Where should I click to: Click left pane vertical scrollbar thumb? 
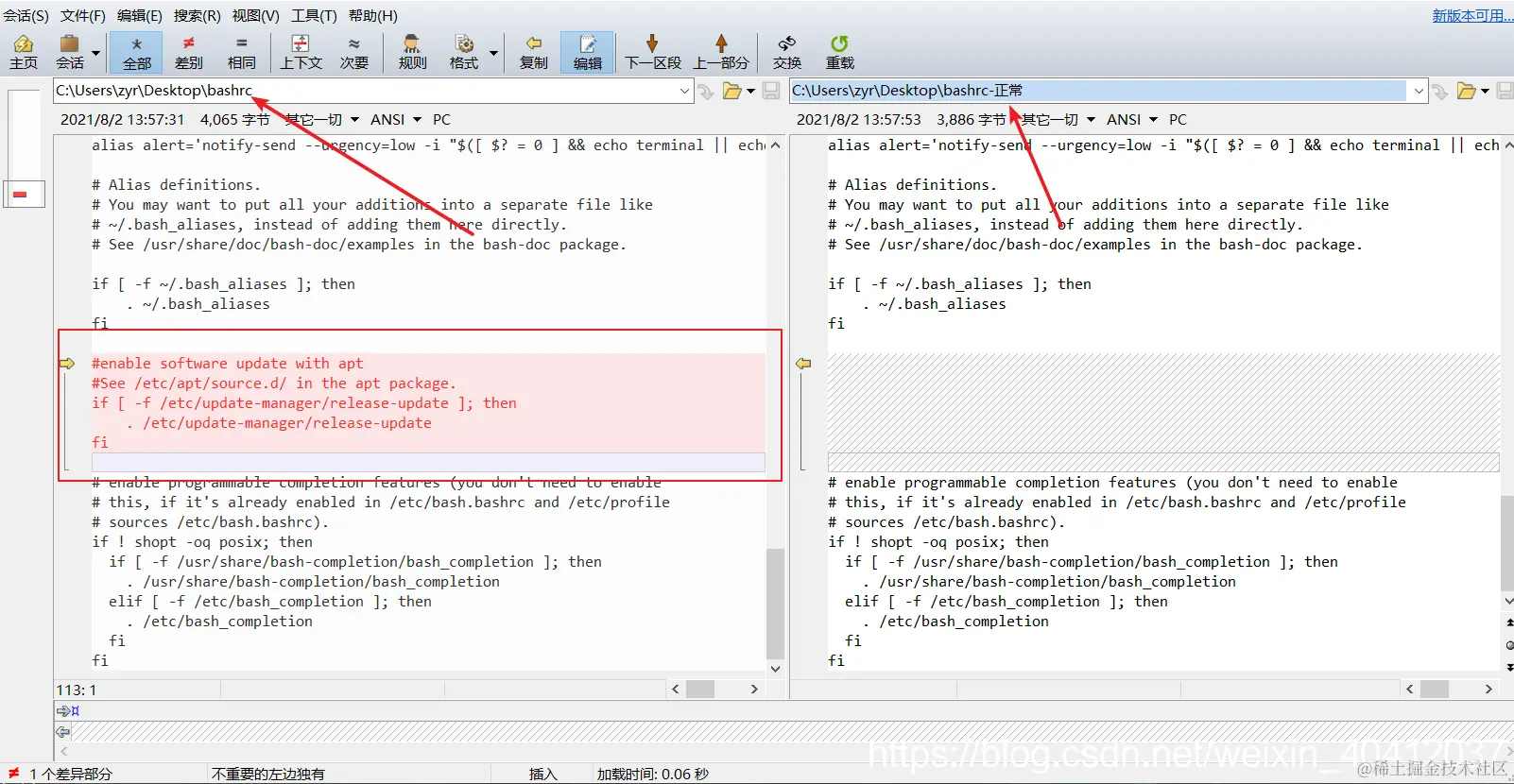[x=775, y=603]
